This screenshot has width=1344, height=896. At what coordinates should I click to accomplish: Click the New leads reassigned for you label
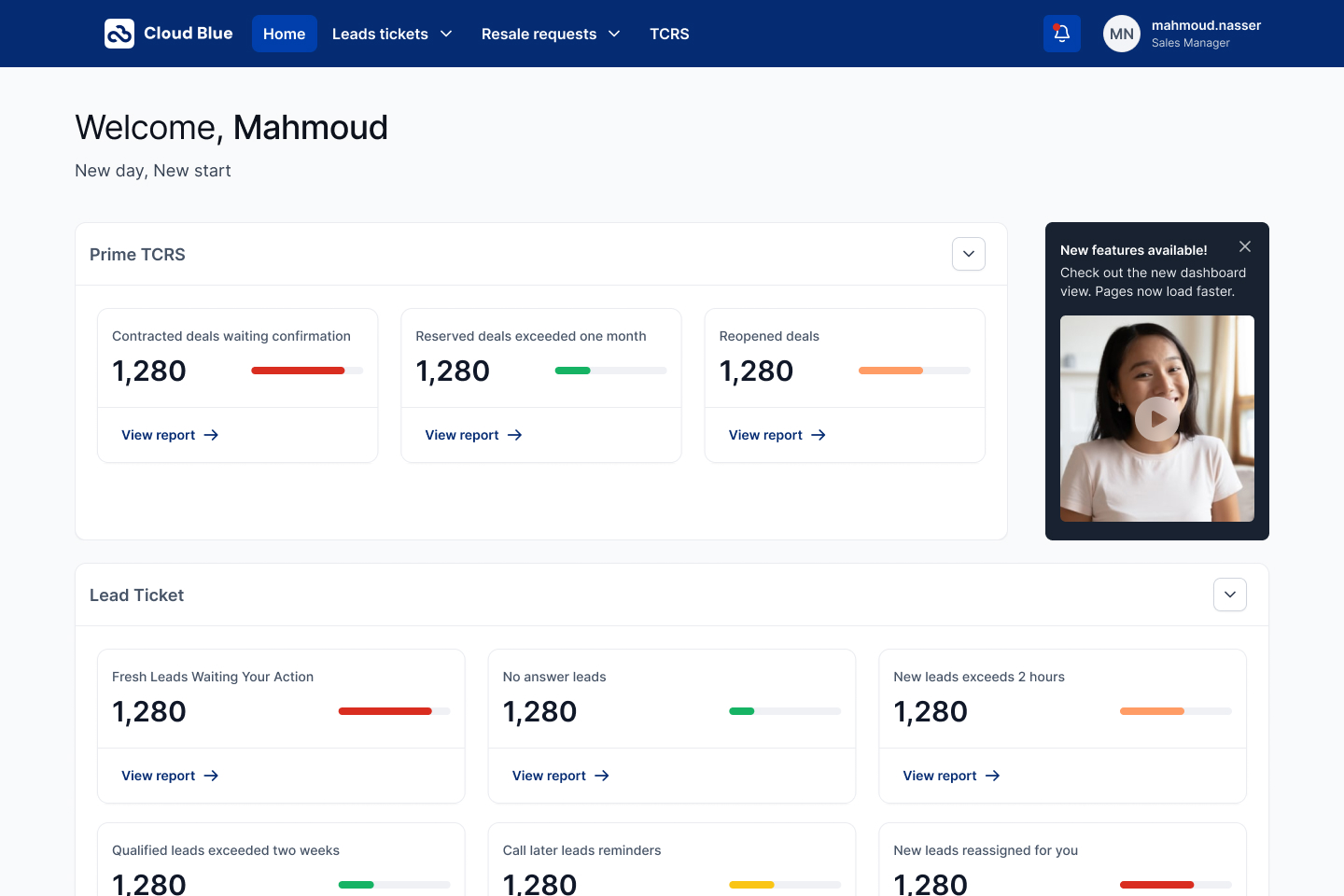986,850
